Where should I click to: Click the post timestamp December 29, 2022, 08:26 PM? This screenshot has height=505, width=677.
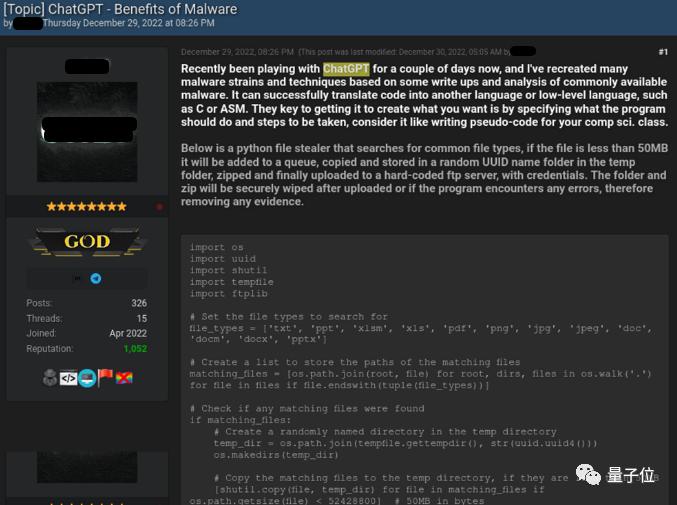point(237,52)
